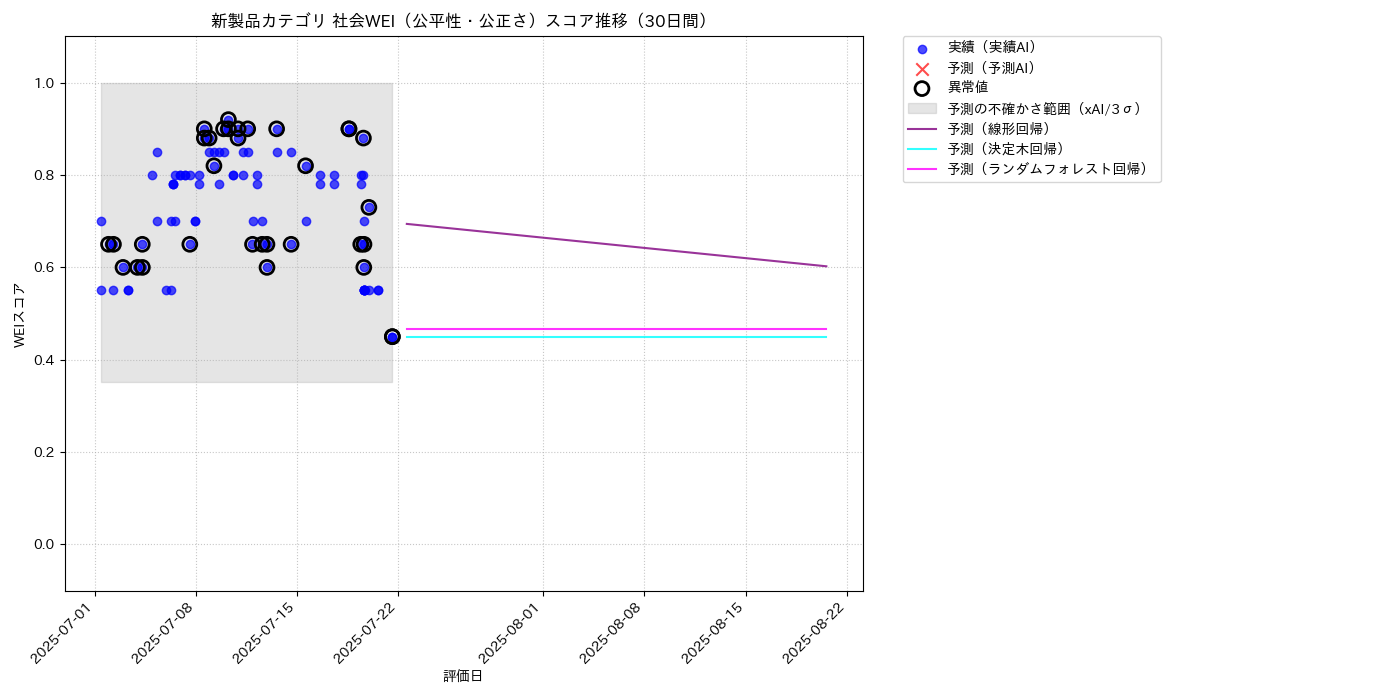Click the x-axis label 評価日
Viewport: 1400px width, 700px height.
pos(463,677)
